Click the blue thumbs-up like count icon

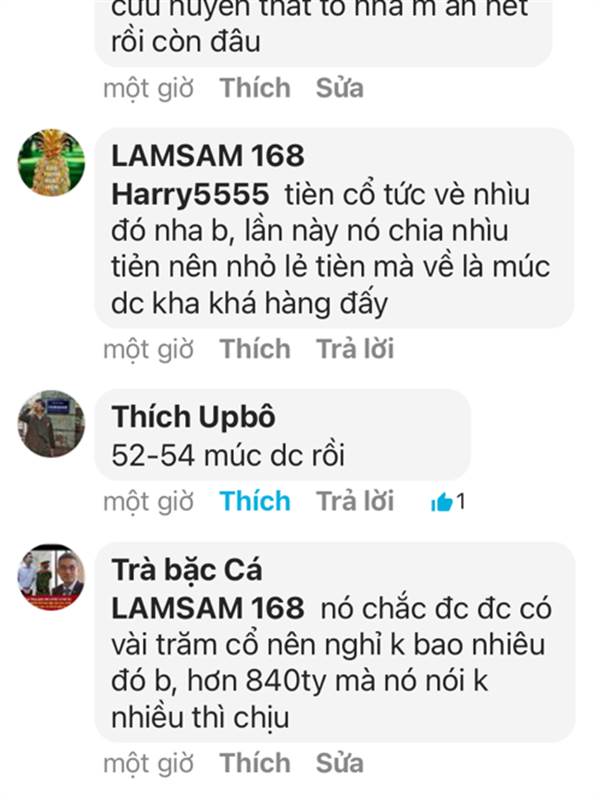click(x=442, y=502)
